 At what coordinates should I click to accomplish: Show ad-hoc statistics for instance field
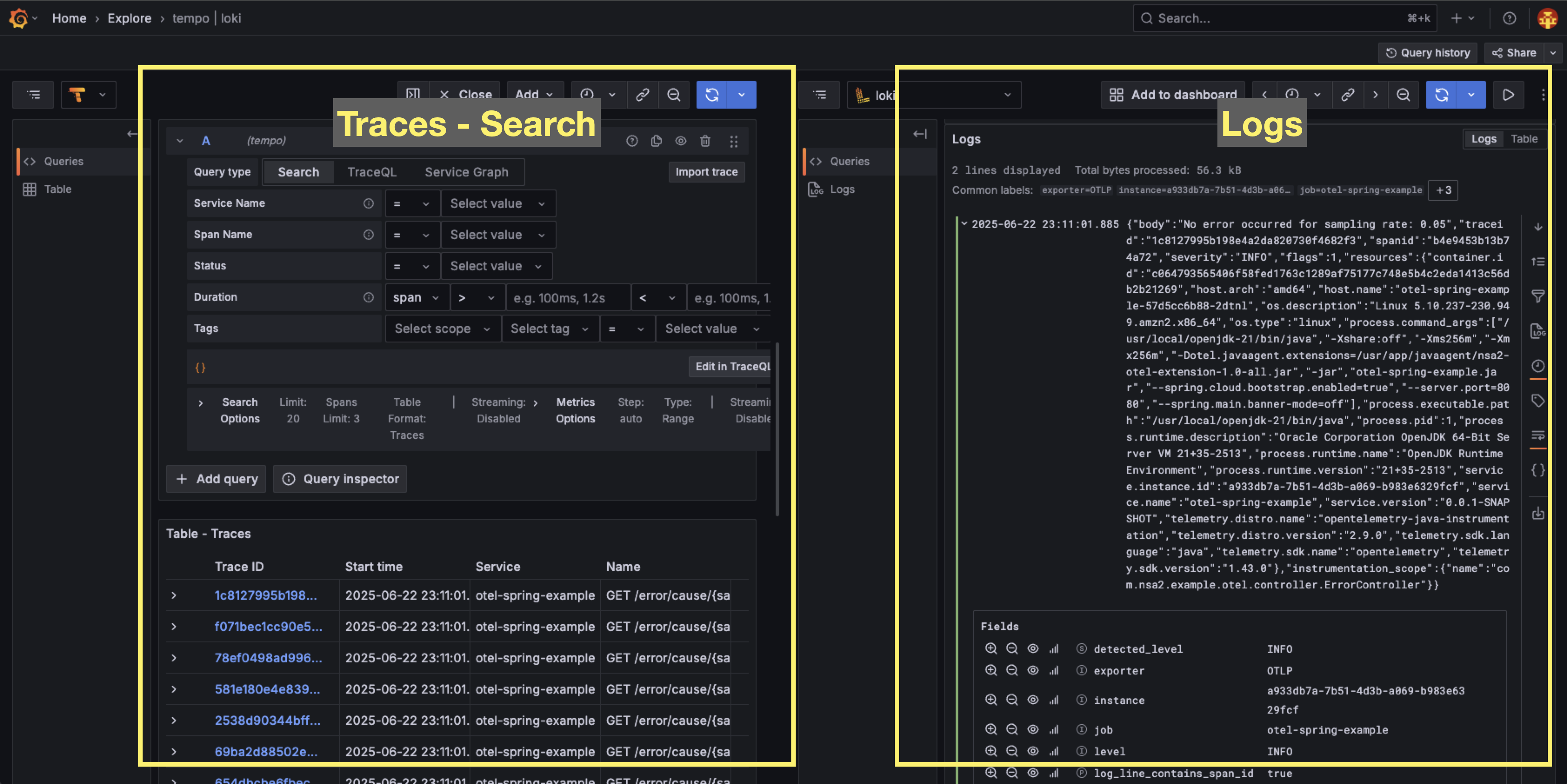[x=1054, y=700]
